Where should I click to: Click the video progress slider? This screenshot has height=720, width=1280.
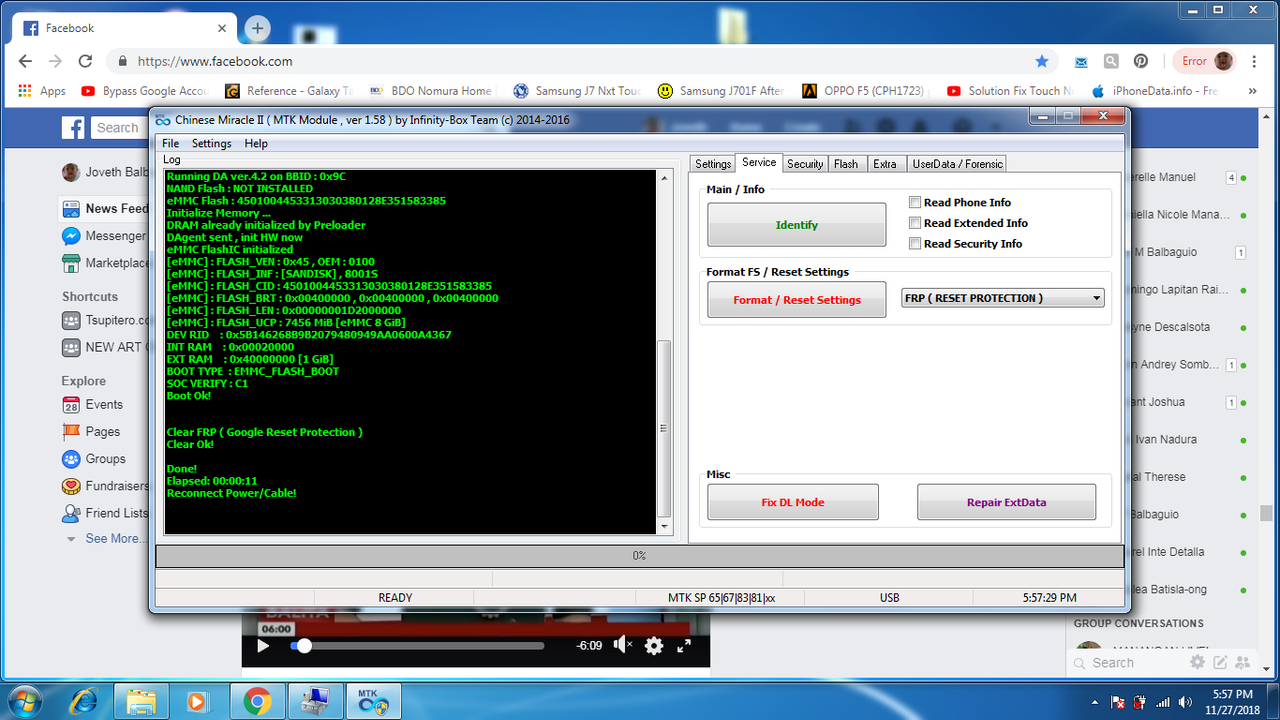[x=417, y=646]
